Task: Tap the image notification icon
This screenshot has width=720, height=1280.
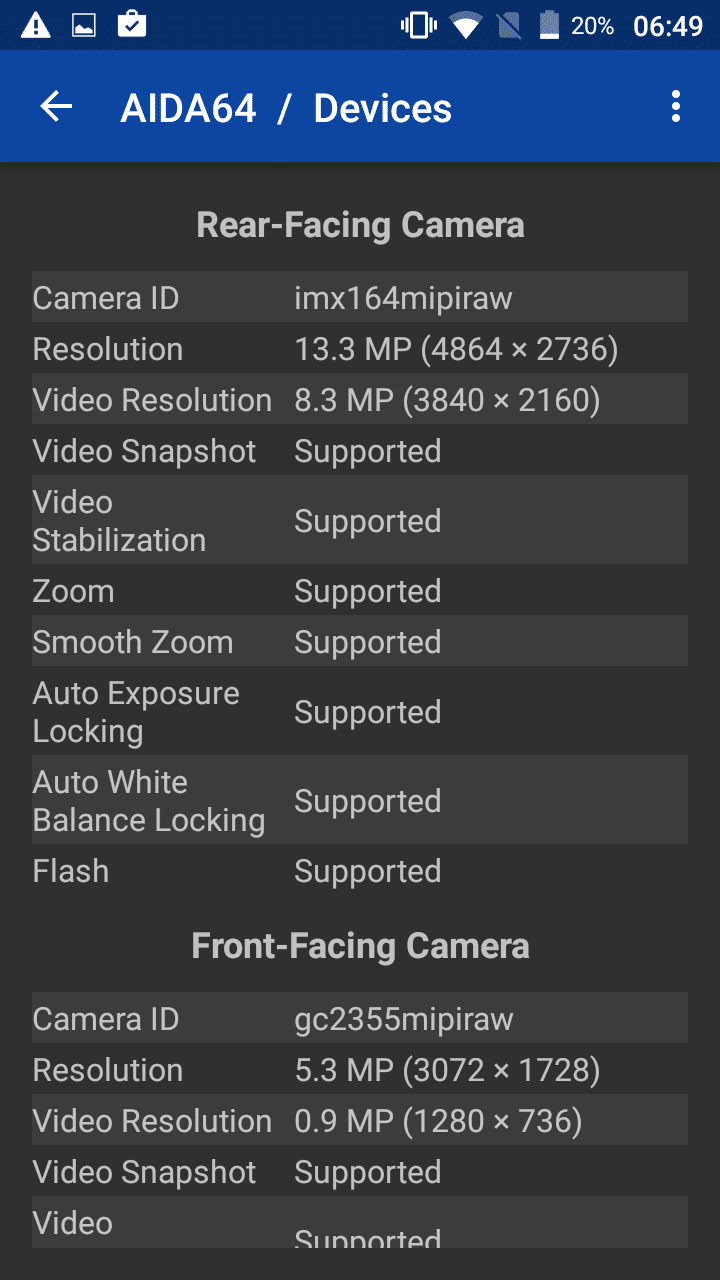Action: coord(84,25)
